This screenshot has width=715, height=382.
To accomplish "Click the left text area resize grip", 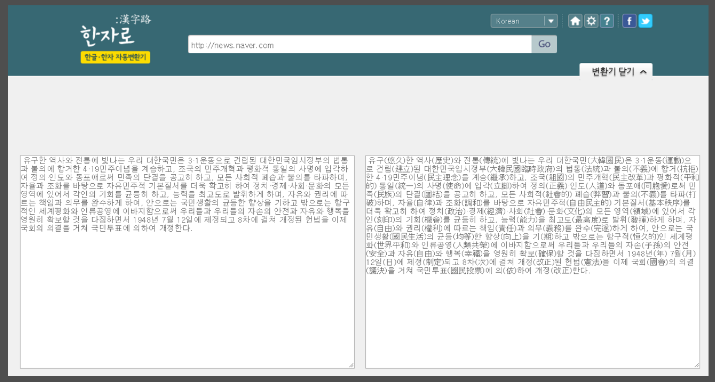I will pyautogui.click(x=351, y=365).
